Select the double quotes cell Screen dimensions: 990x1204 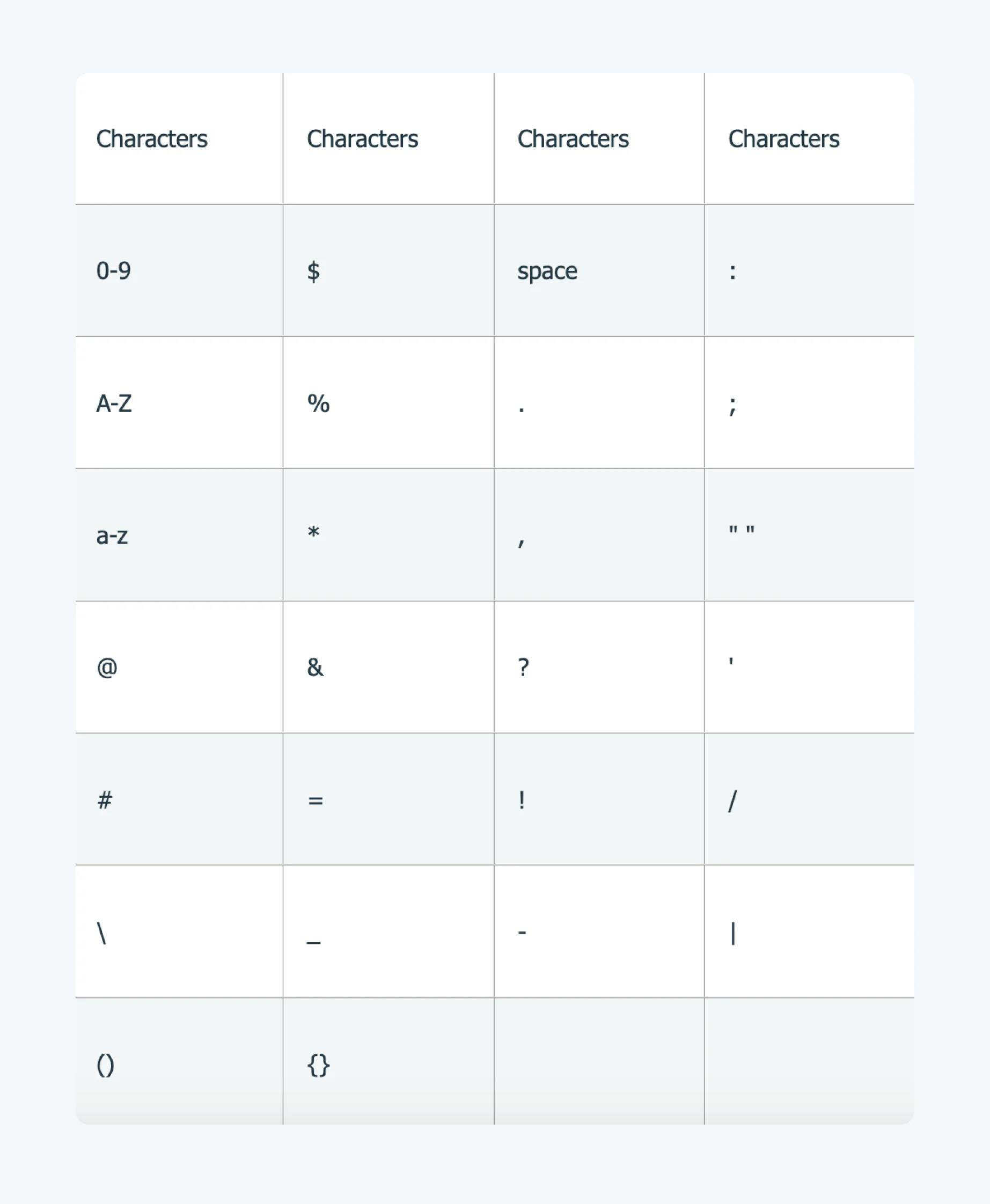point(809,535)
